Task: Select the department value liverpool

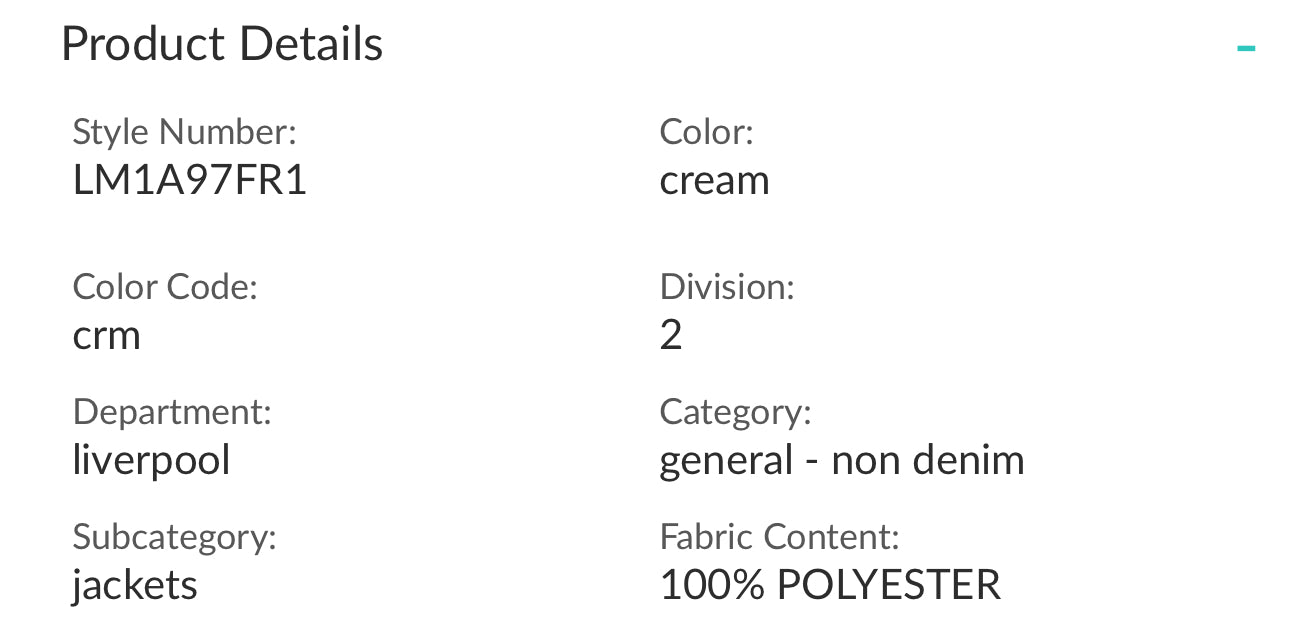Action: pos(152,461)
